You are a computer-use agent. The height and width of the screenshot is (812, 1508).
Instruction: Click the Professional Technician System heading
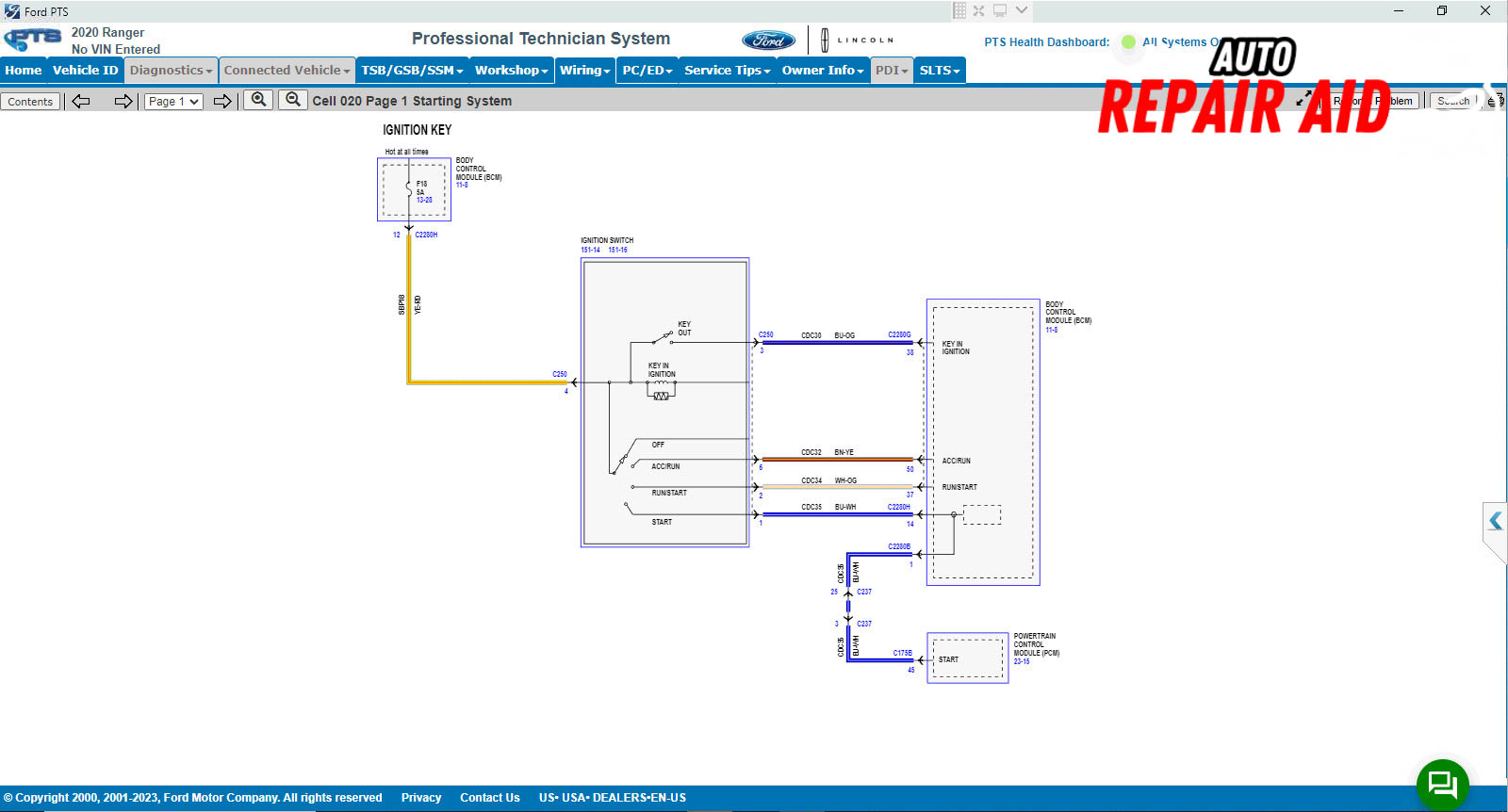click(x=541, y=39)
